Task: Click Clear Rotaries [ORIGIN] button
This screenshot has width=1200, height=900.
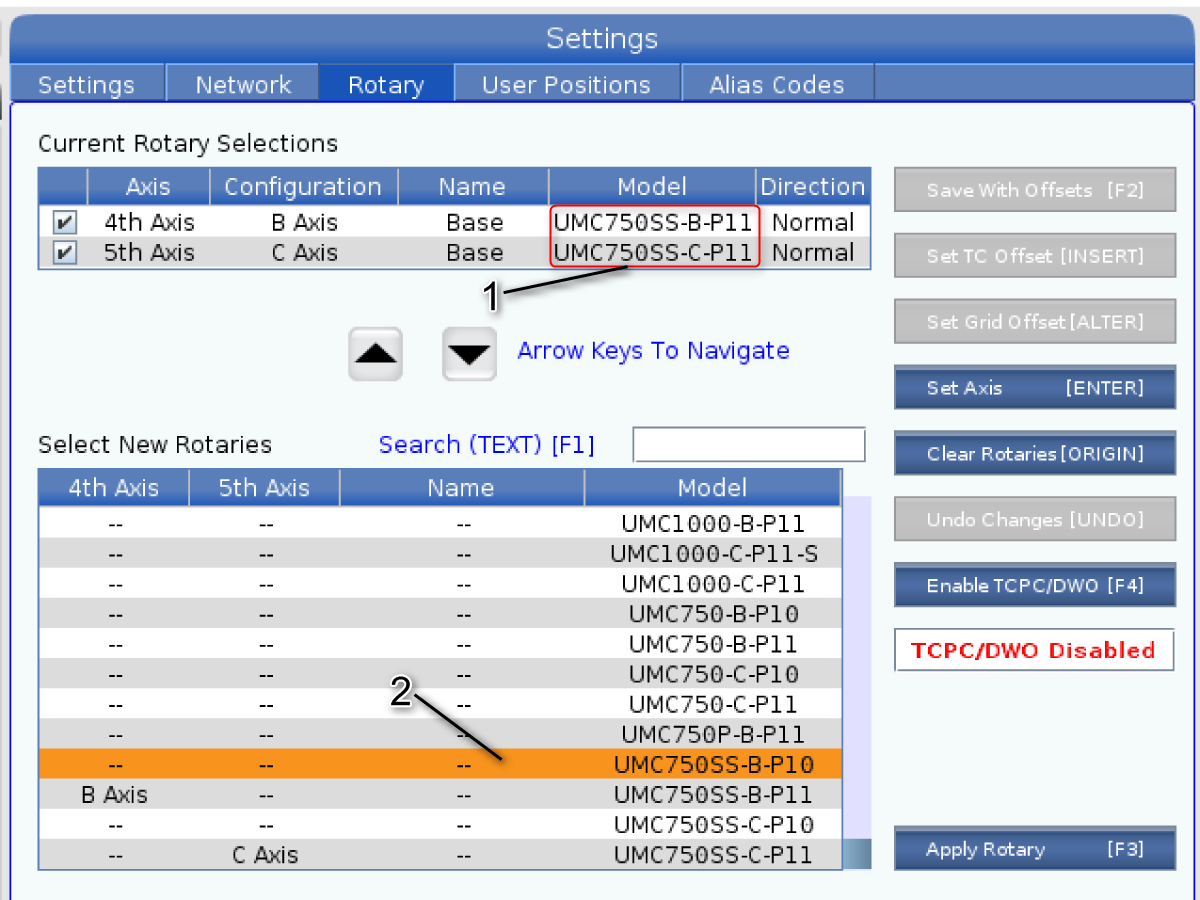Action: (1035, 453)
